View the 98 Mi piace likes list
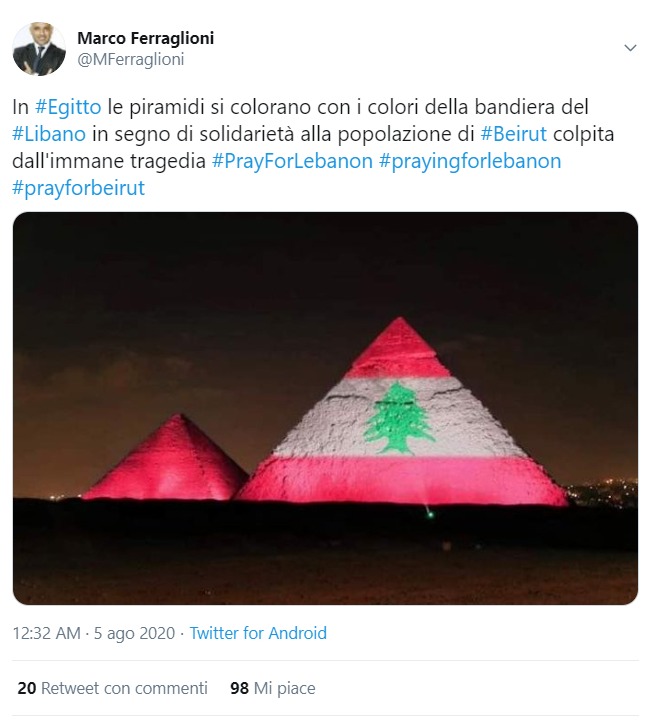655x724 pixels. point(273,688)
